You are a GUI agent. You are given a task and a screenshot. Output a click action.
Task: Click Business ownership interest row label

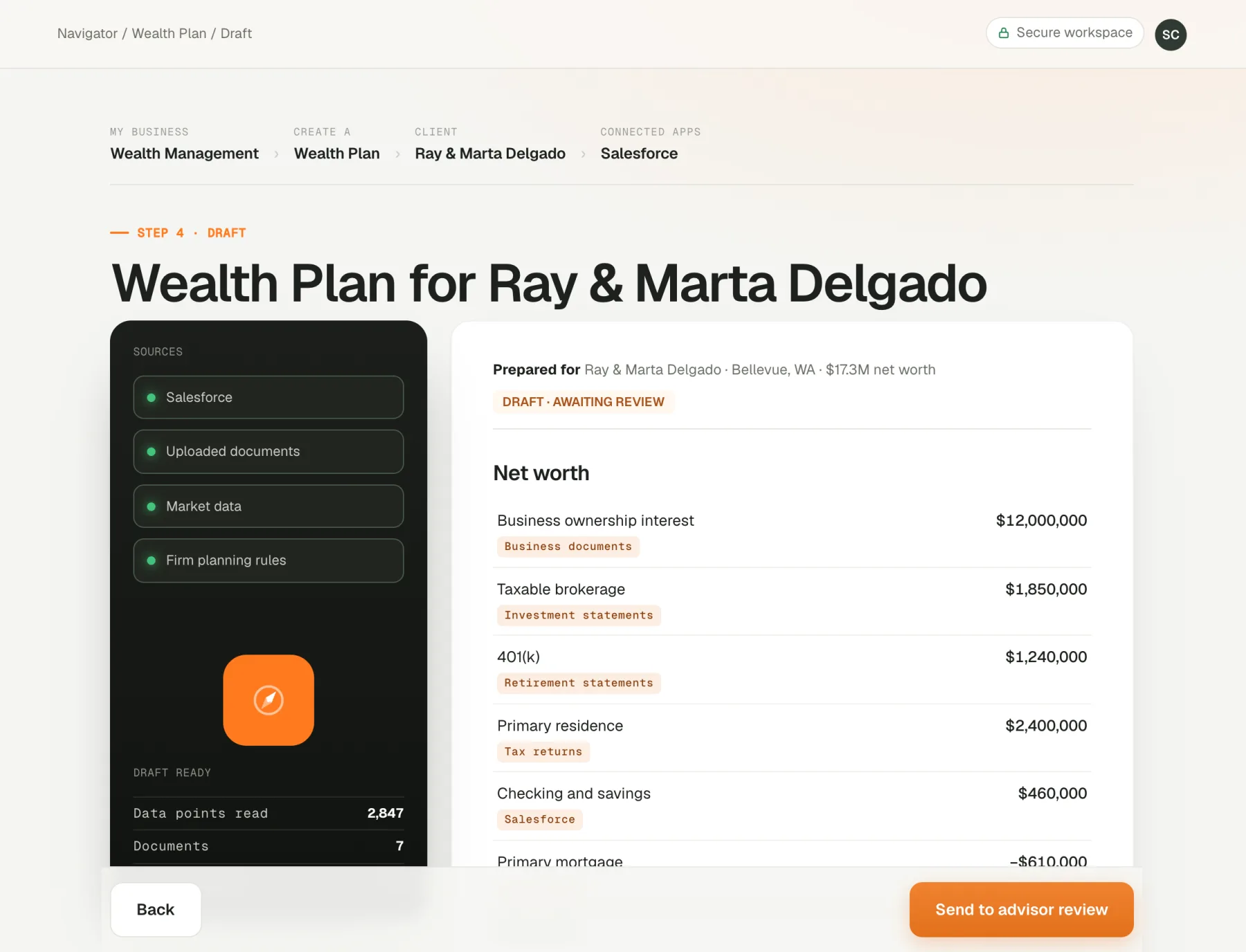click(x=595, y=520)
